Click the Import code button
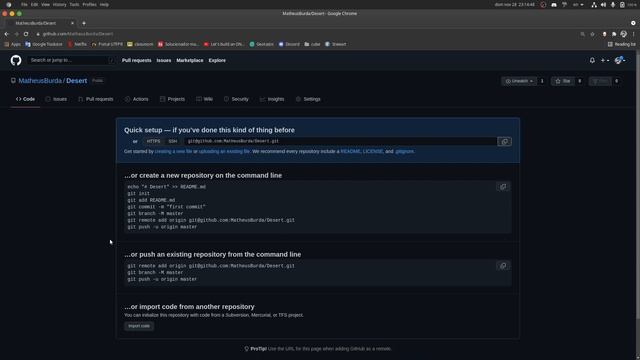The image size is (640, 360). coord(139,326)
